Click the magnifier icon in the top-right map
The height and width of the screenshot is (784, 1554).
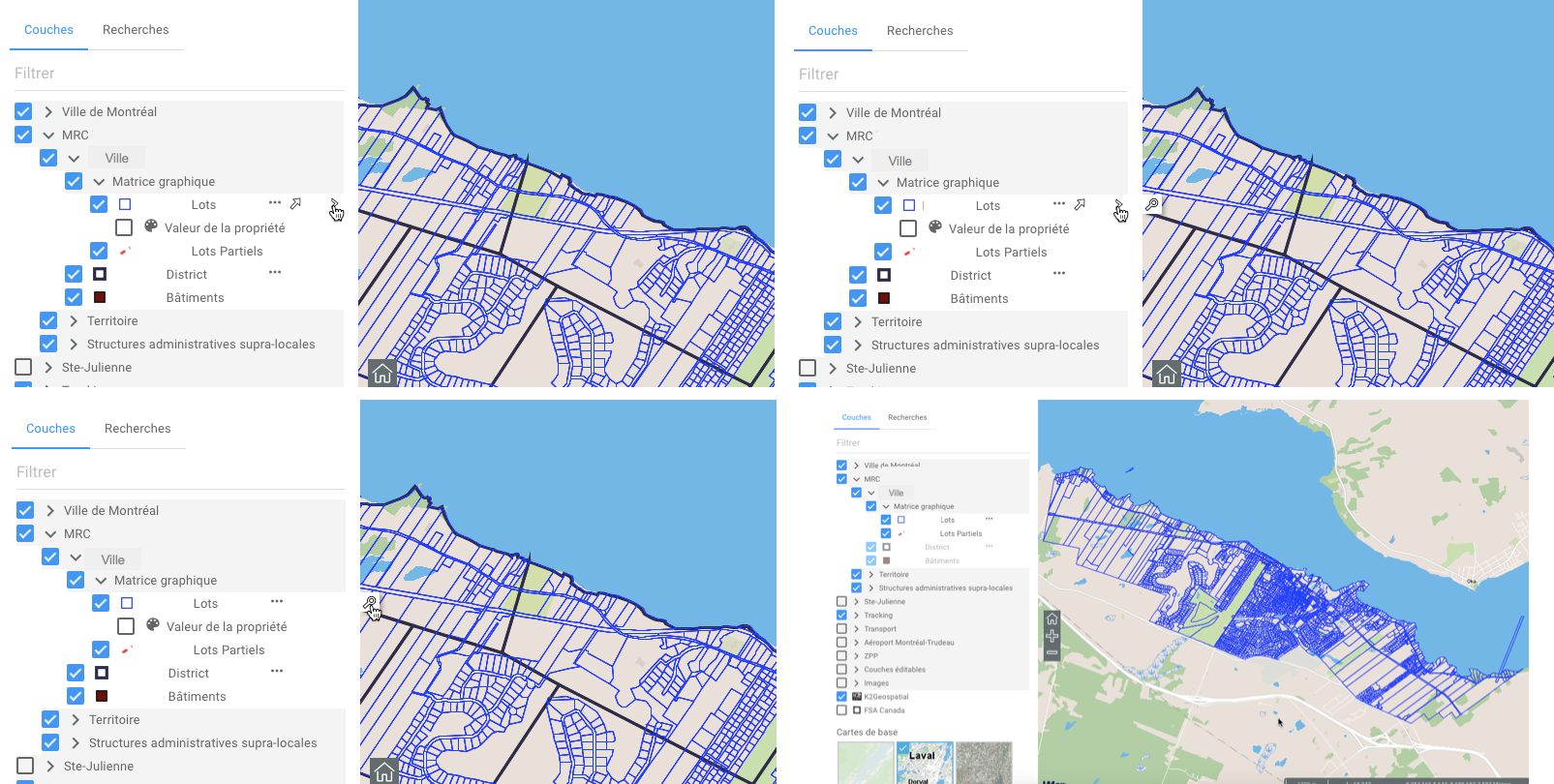(x=1152, y=204)
